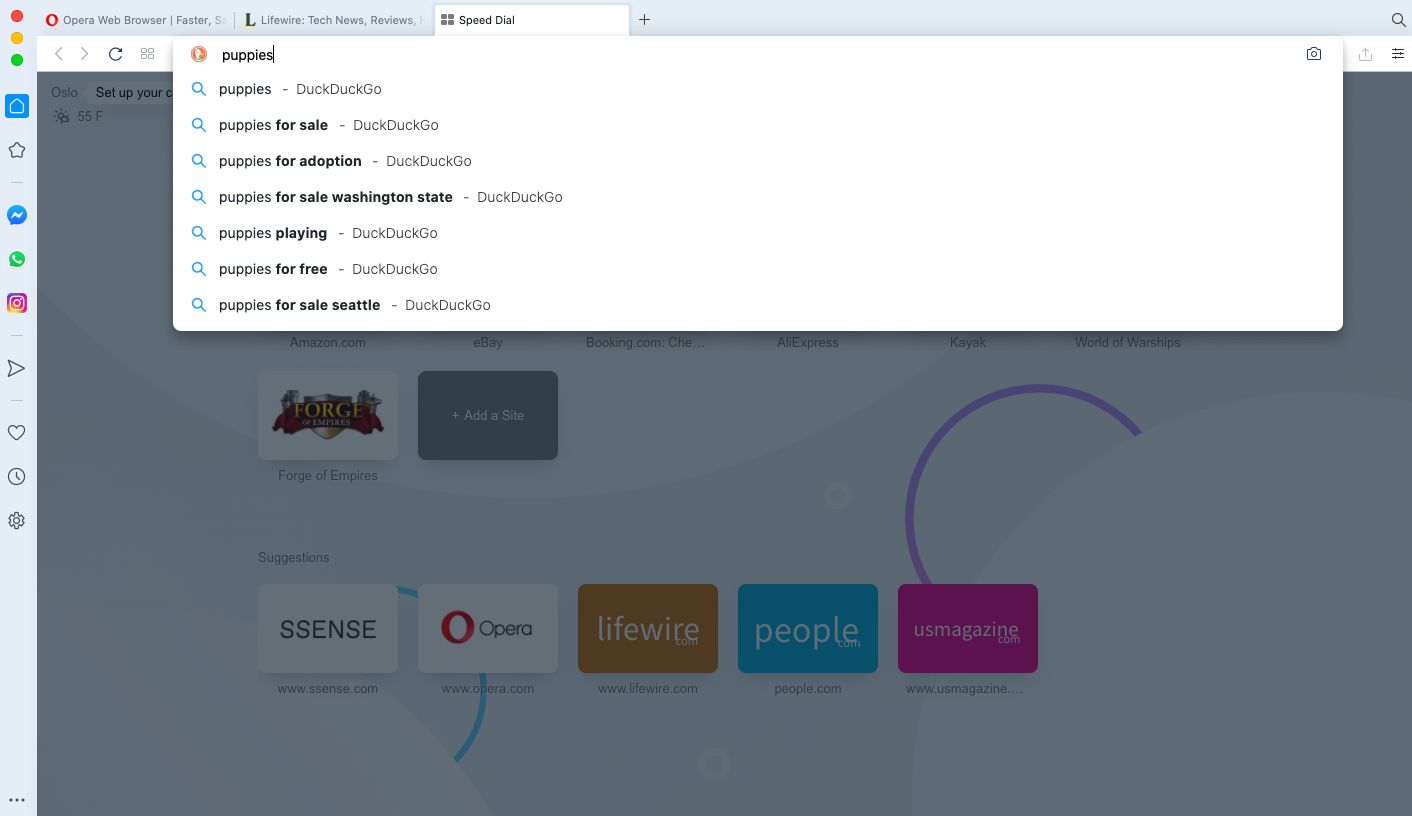
Task: Select 'puppies for sale seattle' suggestion
Action: pos(758,305)
